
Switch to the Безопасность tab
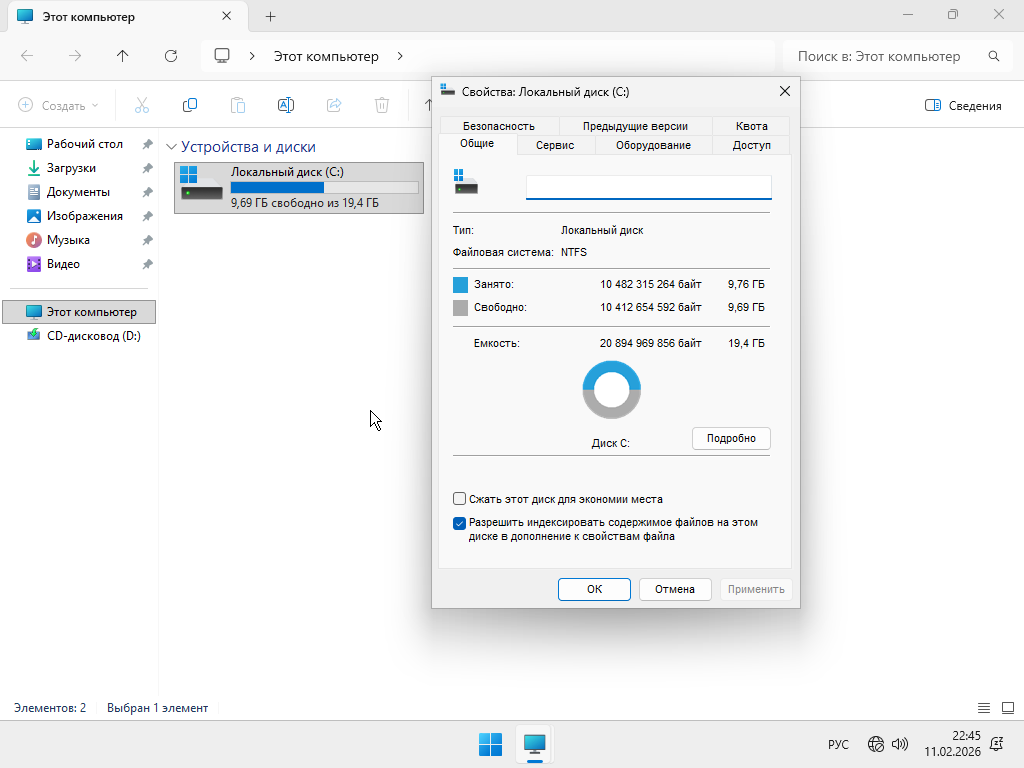click(x=498, y=126)
